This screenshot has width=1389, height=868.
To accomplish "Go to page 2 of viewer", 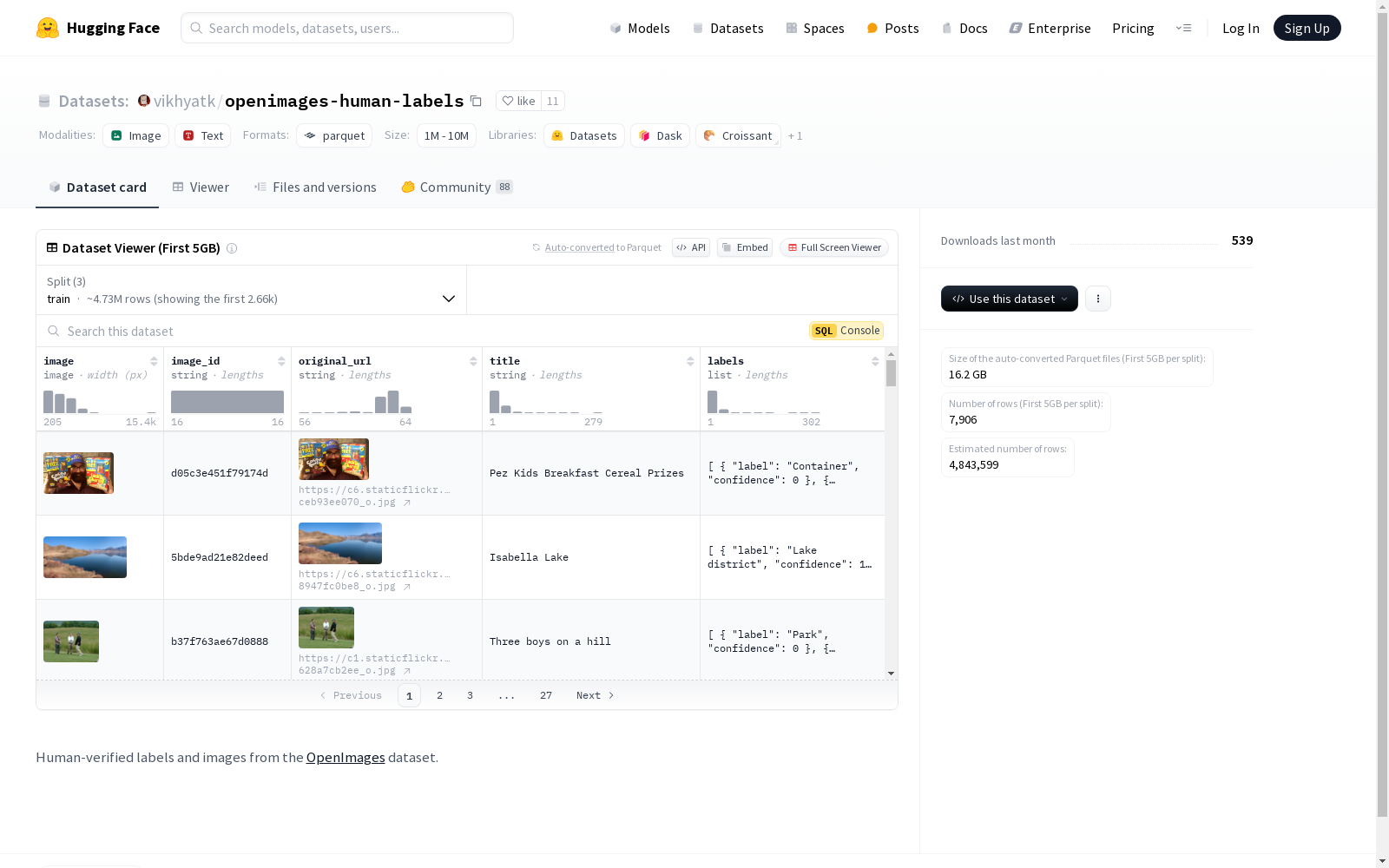I will click(440, 695).
